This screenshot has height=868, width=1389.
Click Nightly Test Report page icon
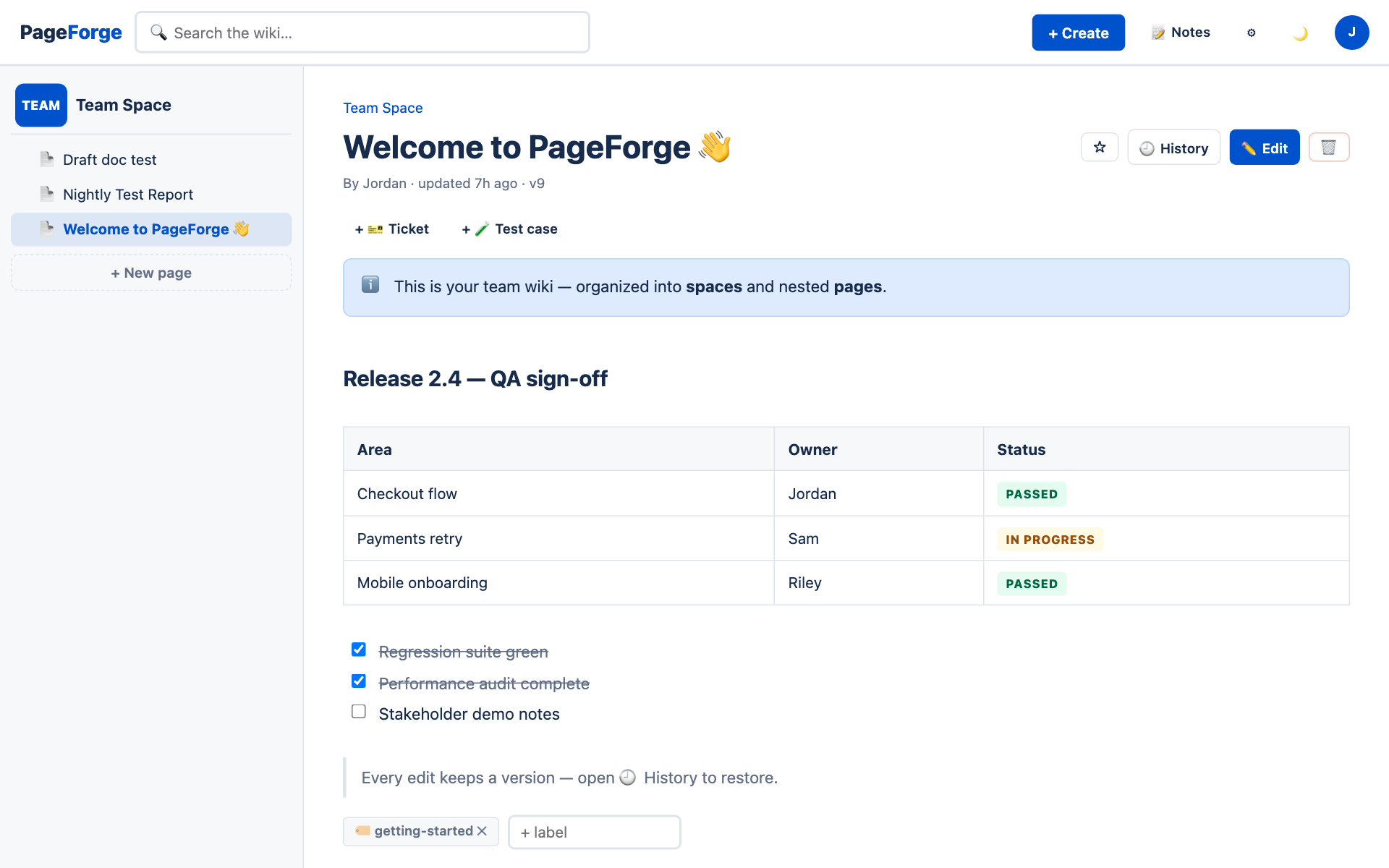click(47, 194)
